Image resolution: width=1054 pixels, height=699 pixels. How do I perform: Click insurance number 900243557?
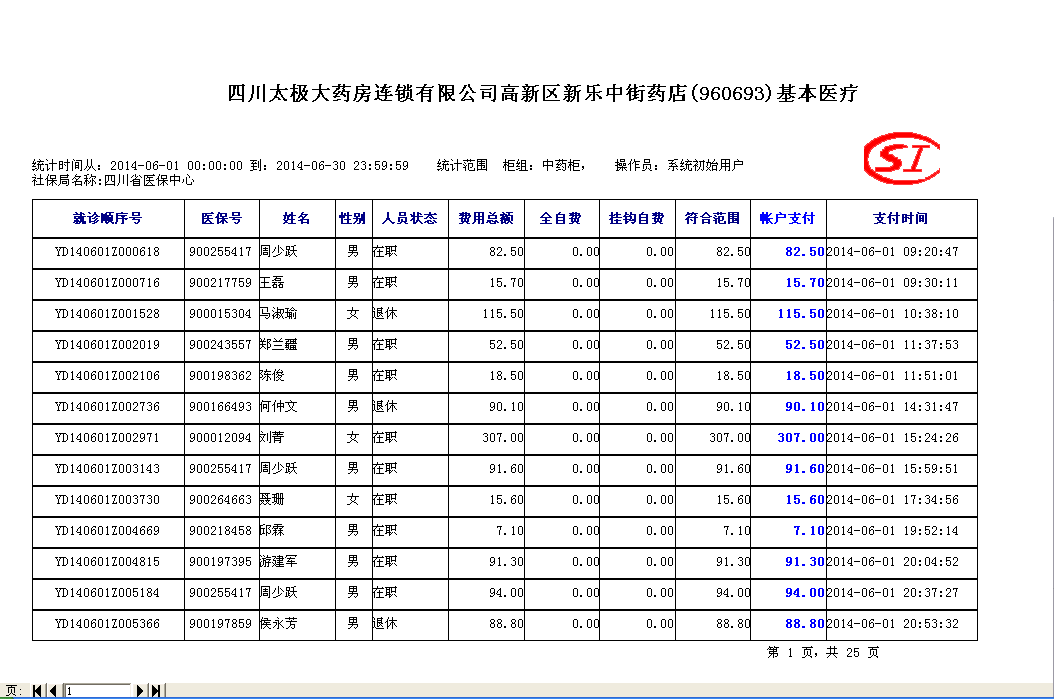click(x=220, y=345)
